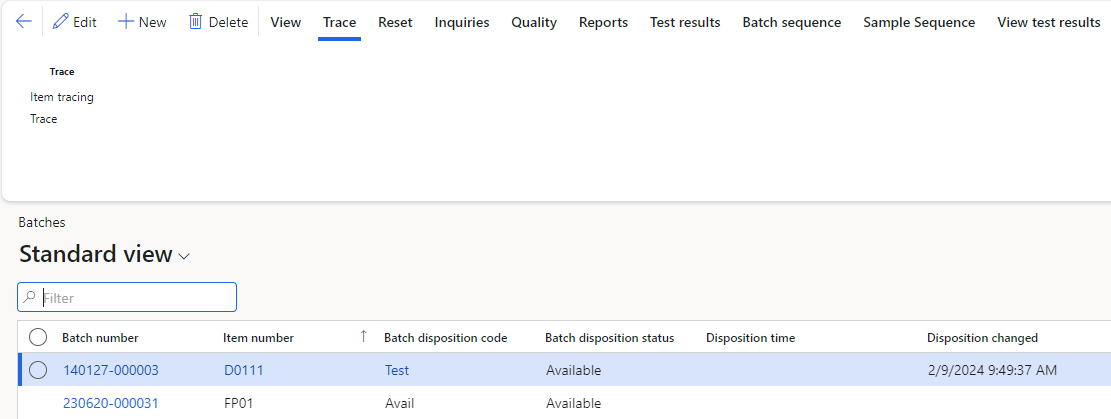The height and width of the screenshot is (419, 1111).
Task: Click the magnifier icon in Filter box
Action: pos(30,298)
